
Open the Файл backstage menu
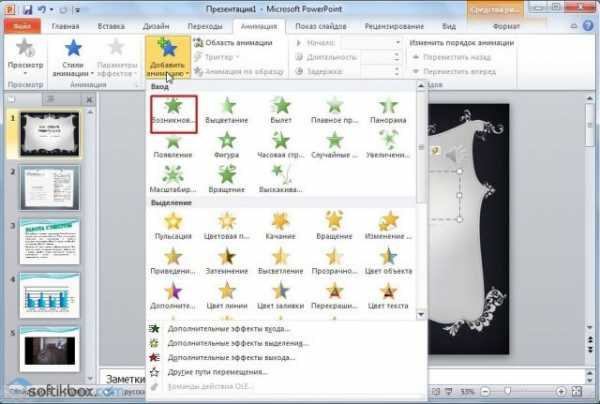23,26
